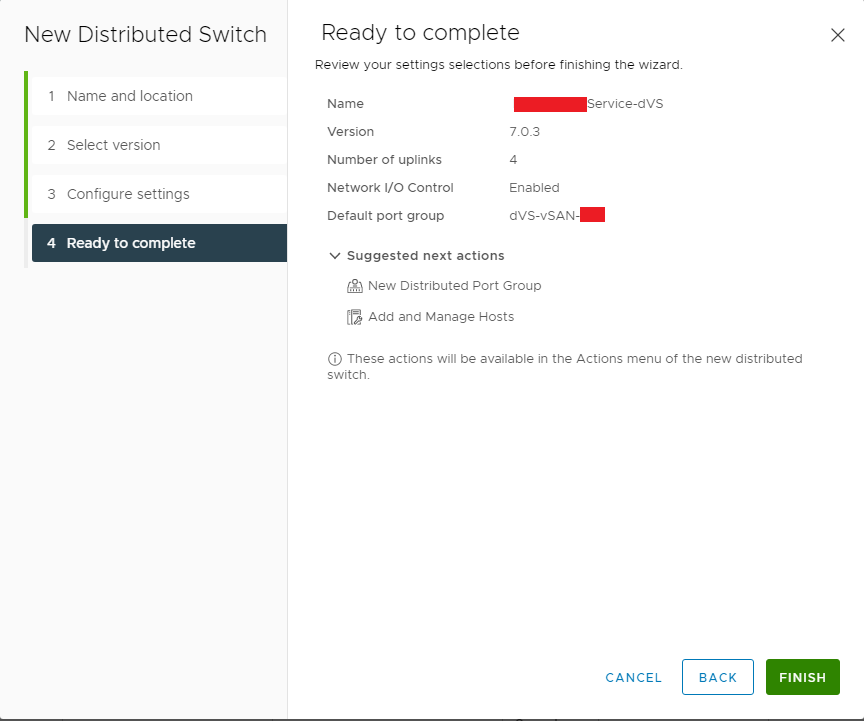Click the Number of uplinks value 4

click(x=513, y=160)
